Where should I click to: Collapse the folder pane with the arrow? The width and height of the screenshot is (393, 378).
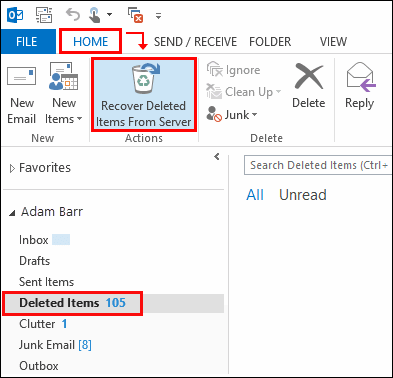217,156
